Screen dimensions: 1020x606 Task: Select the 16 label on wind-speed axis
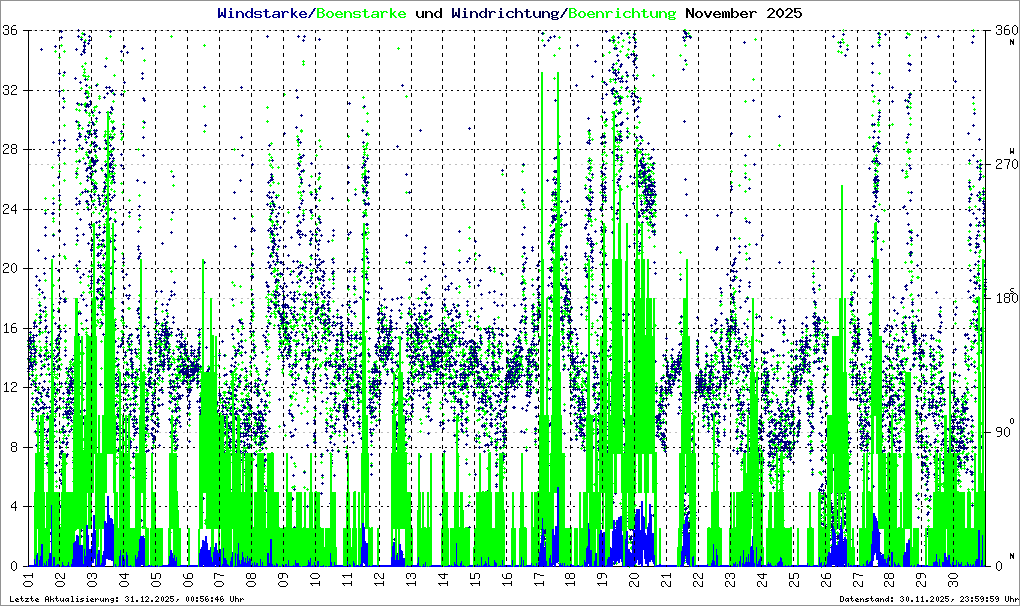(x=10, y=328)
